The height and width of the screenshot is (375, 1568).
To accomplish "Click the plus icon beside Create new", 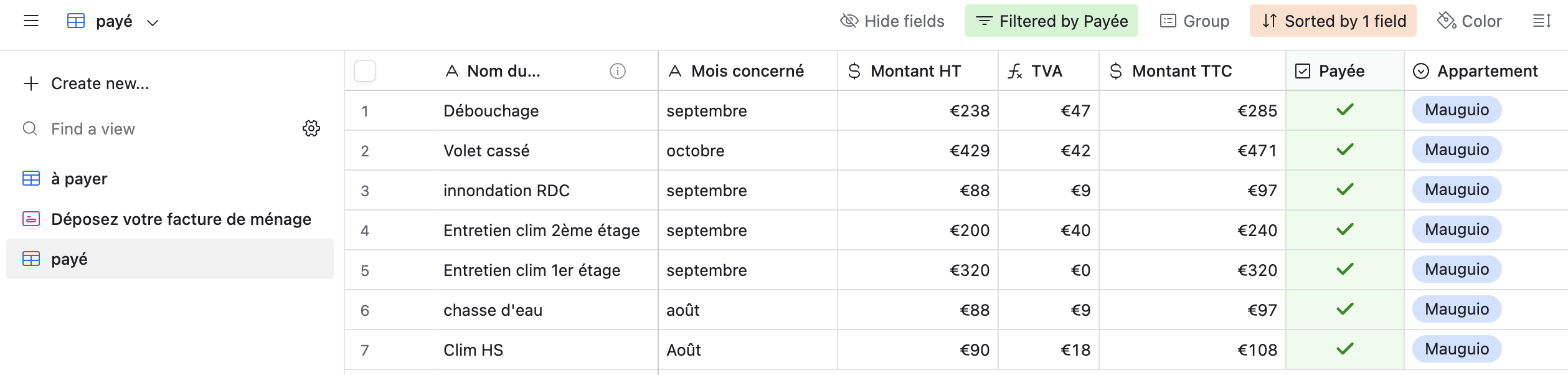I will (31, 83).
